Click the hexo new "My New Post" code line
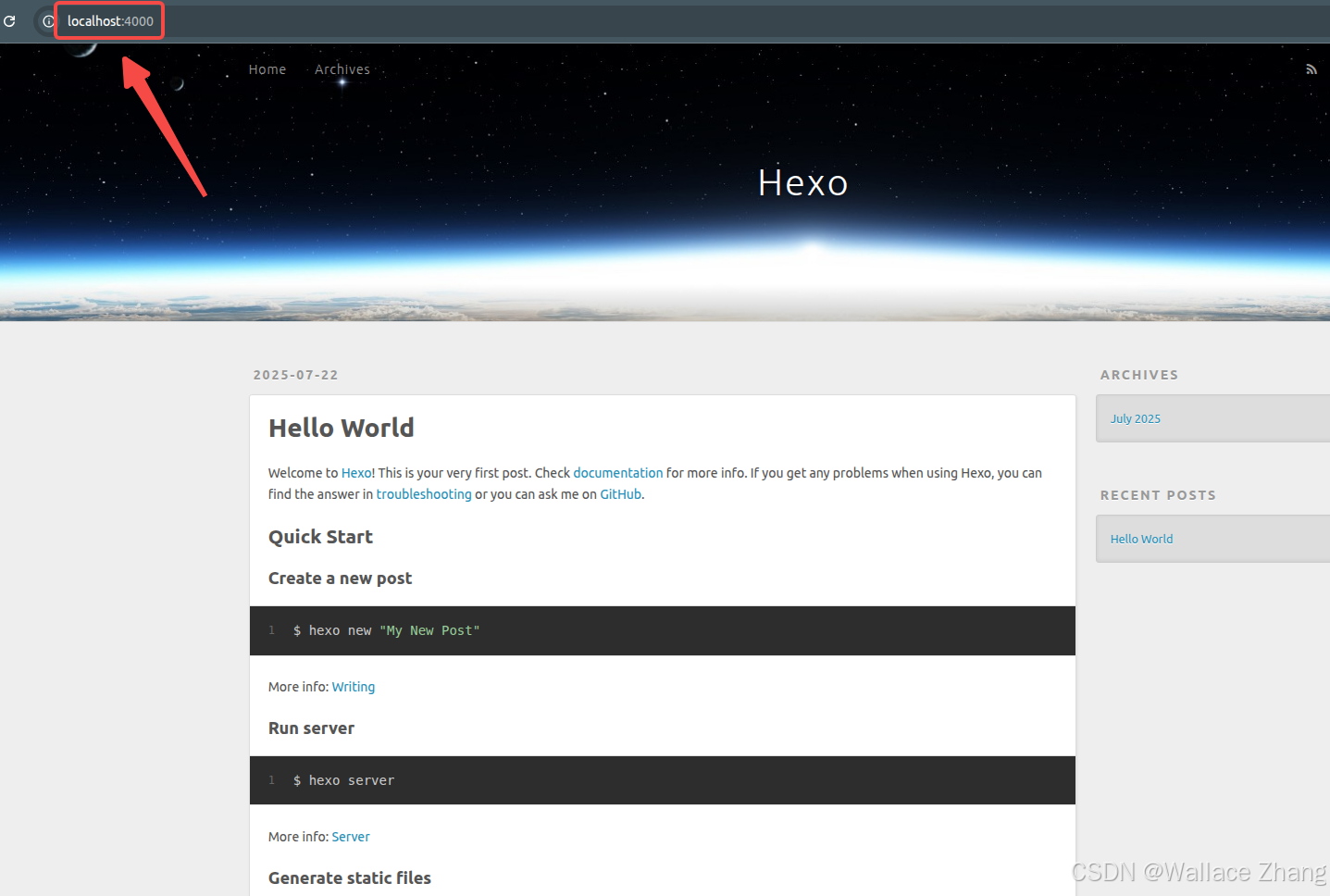 click(x=386, y=631)
